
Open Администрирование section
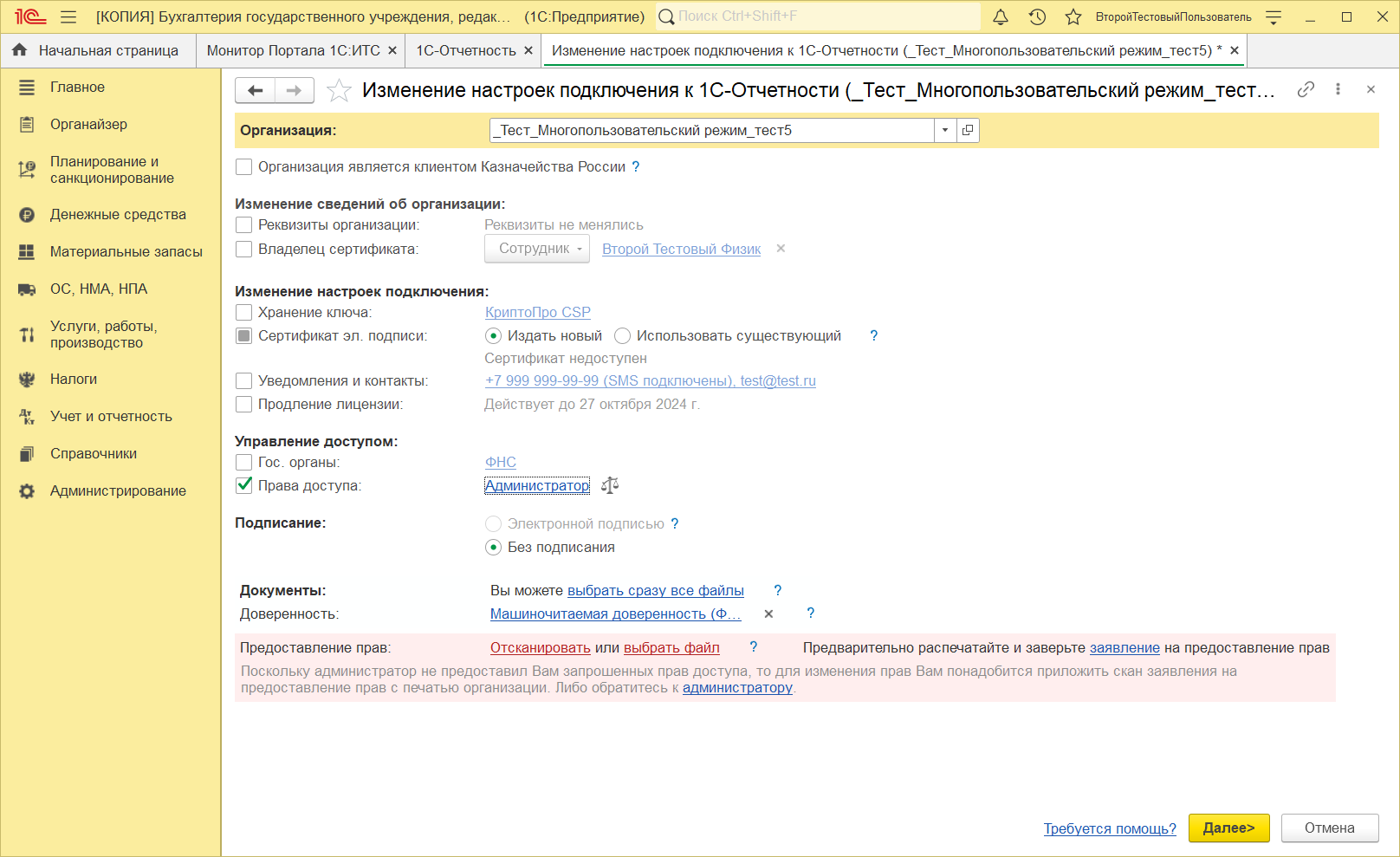pos(111,490)
